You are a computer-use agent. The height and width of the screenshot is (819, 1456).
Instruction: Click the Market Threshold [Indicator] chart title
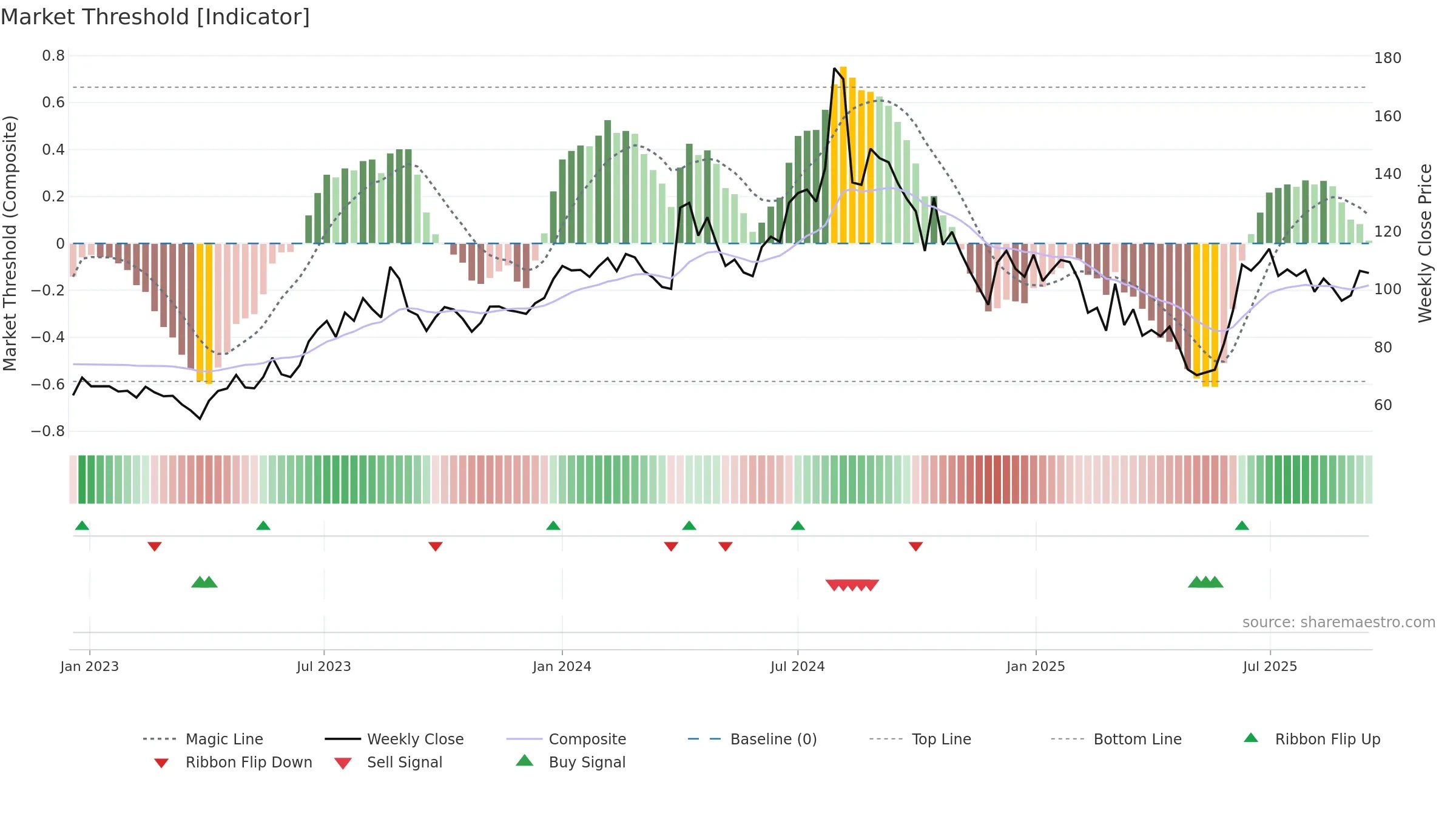(155, 17)
